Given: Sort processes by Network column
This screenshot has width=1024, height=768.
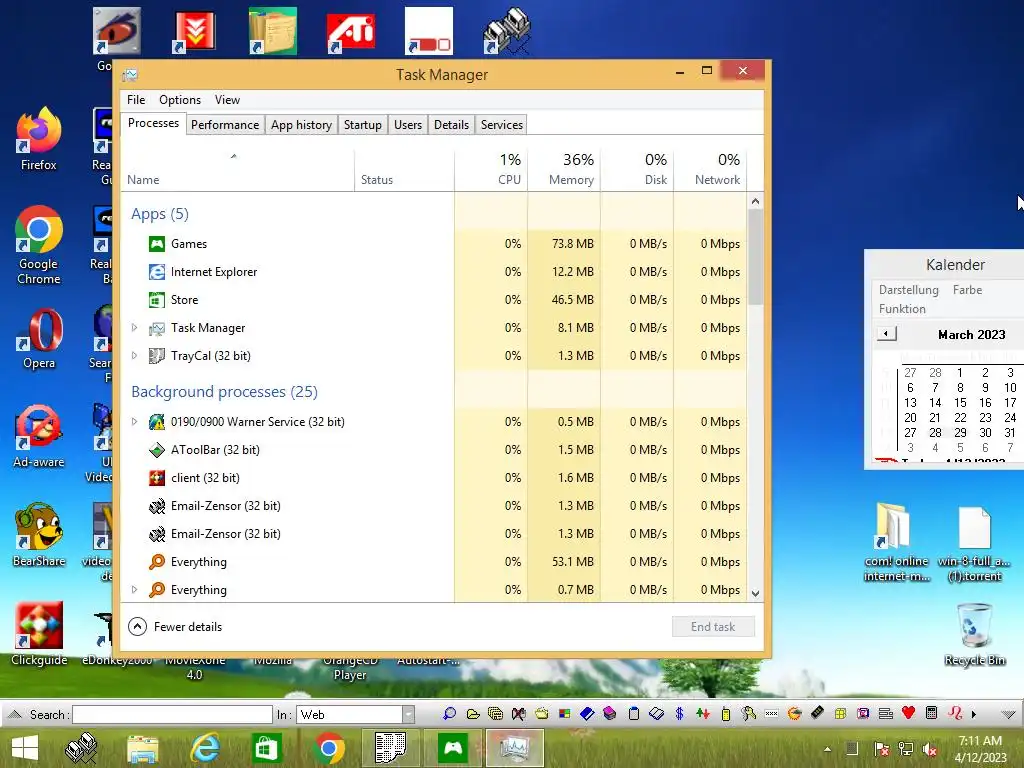Looking at the screenshot, I should tap(711, 170).
